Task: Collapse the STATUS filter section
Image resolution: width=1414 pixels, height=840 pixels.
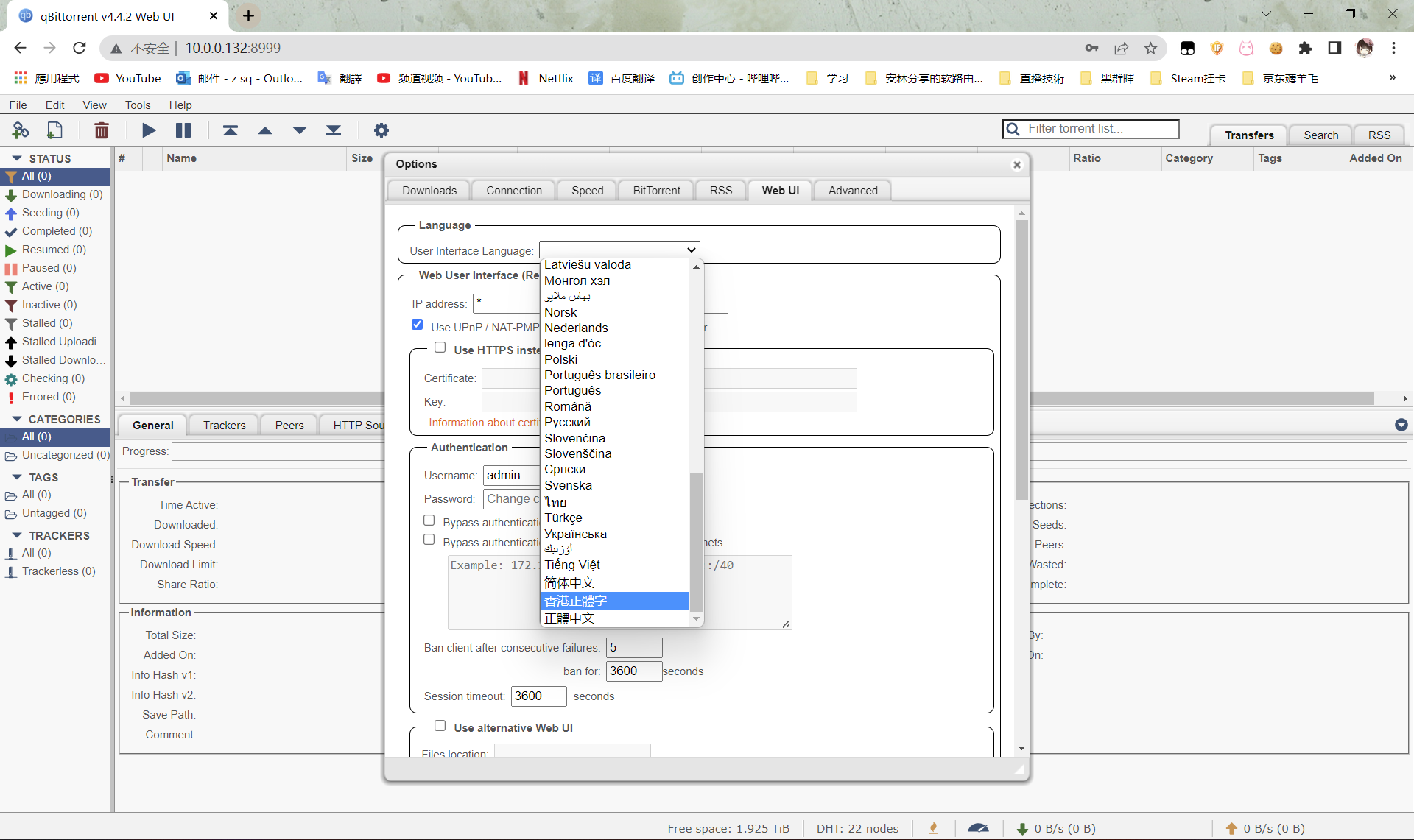Action: (x=17, y=158)
